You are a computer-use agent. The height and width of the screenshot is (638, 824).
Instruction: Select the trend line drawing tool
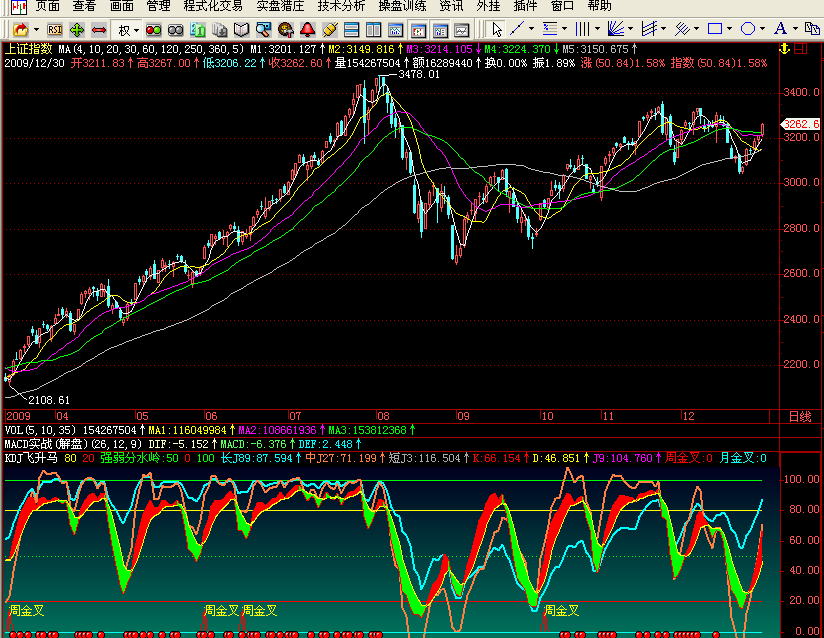(x=518, y=28)
